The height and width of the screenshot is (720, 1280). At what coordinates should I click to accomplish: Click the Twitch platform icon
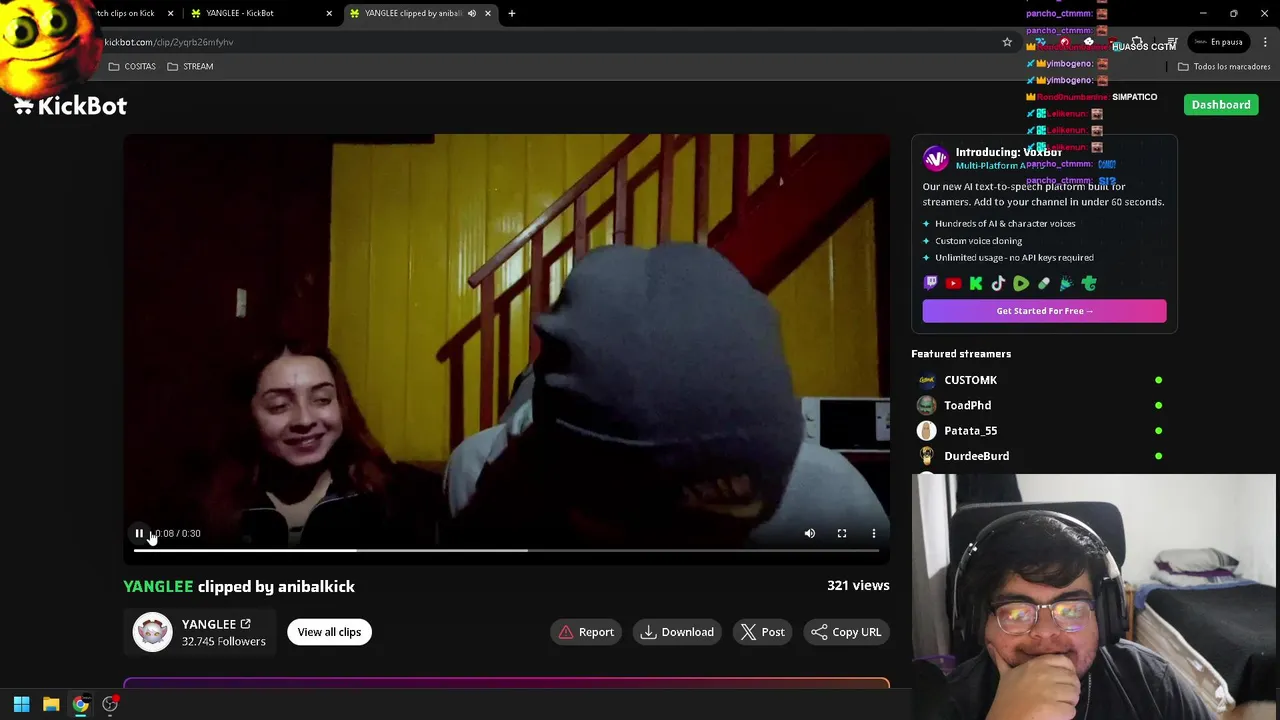tap(931, 284)
